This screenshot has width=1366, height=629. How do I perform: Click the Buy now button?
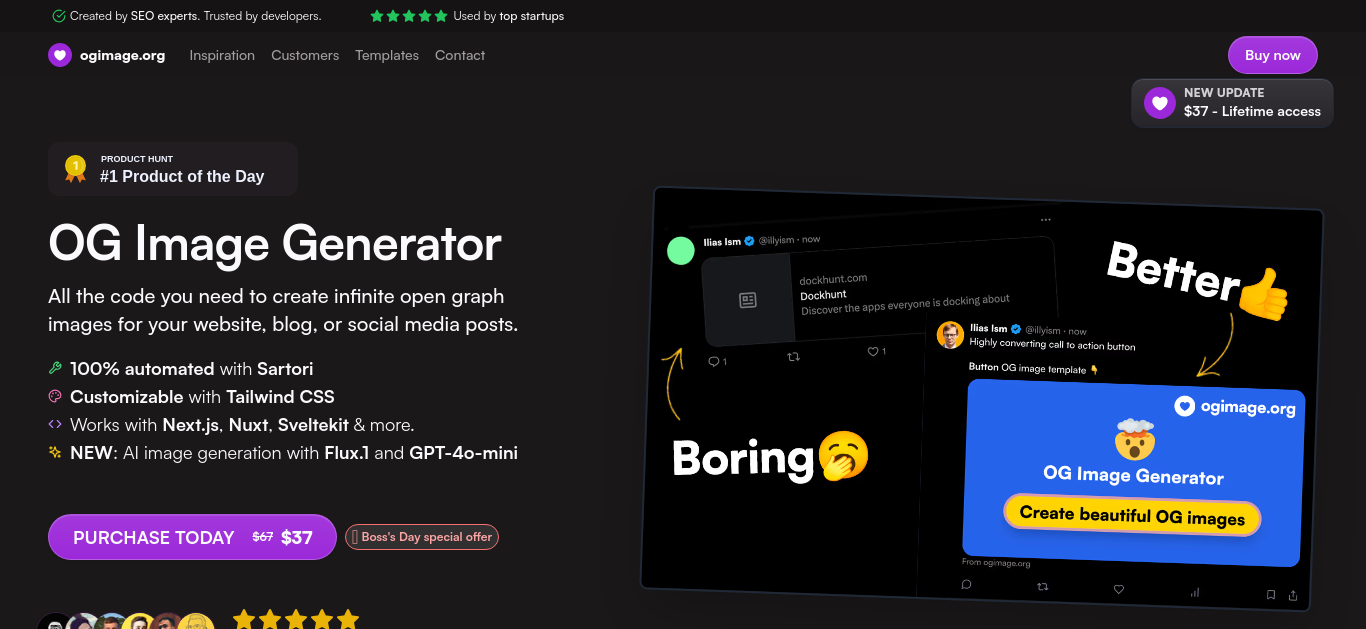pyautogui.click(x=1273, y=55)
